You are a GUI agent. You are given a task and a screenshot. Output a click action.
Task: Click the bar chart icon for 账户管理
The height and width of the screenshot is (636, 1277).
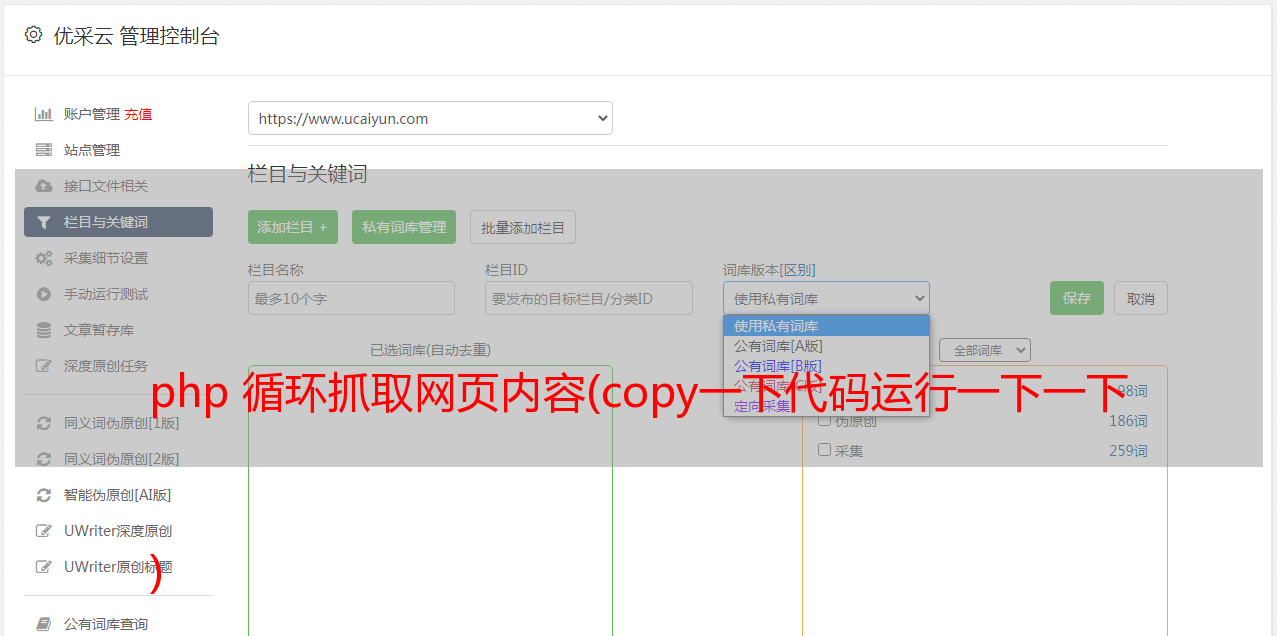coord(44,114)
